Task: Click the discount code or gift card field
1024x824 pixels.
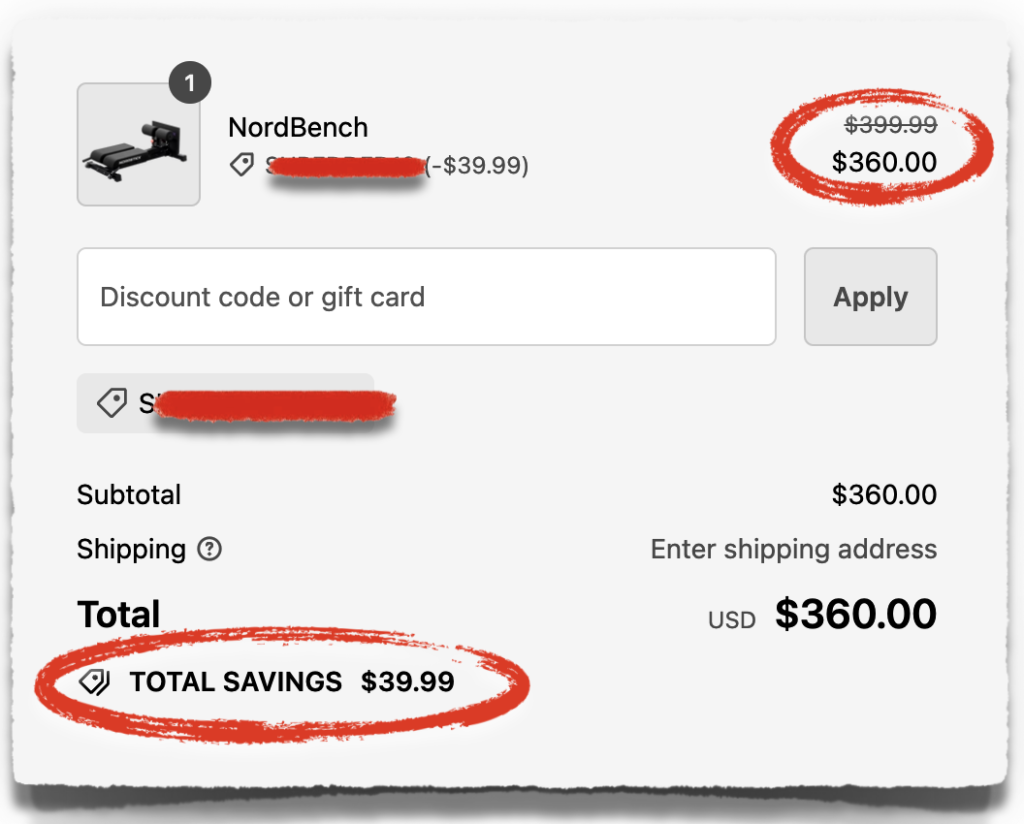Action: [427, 296]
